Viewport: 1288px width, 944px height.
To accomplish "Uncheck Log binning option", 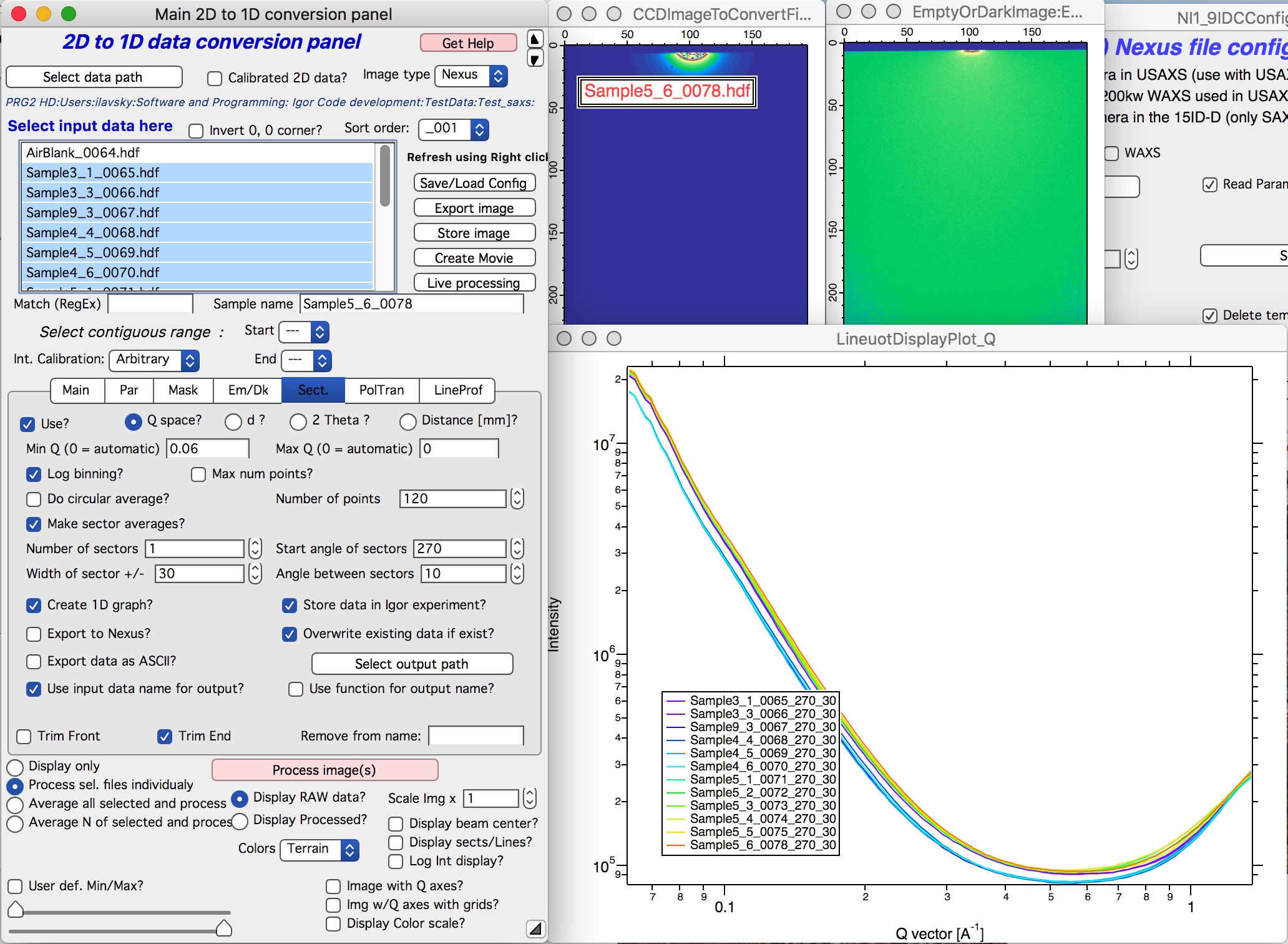I will [34, 474].
